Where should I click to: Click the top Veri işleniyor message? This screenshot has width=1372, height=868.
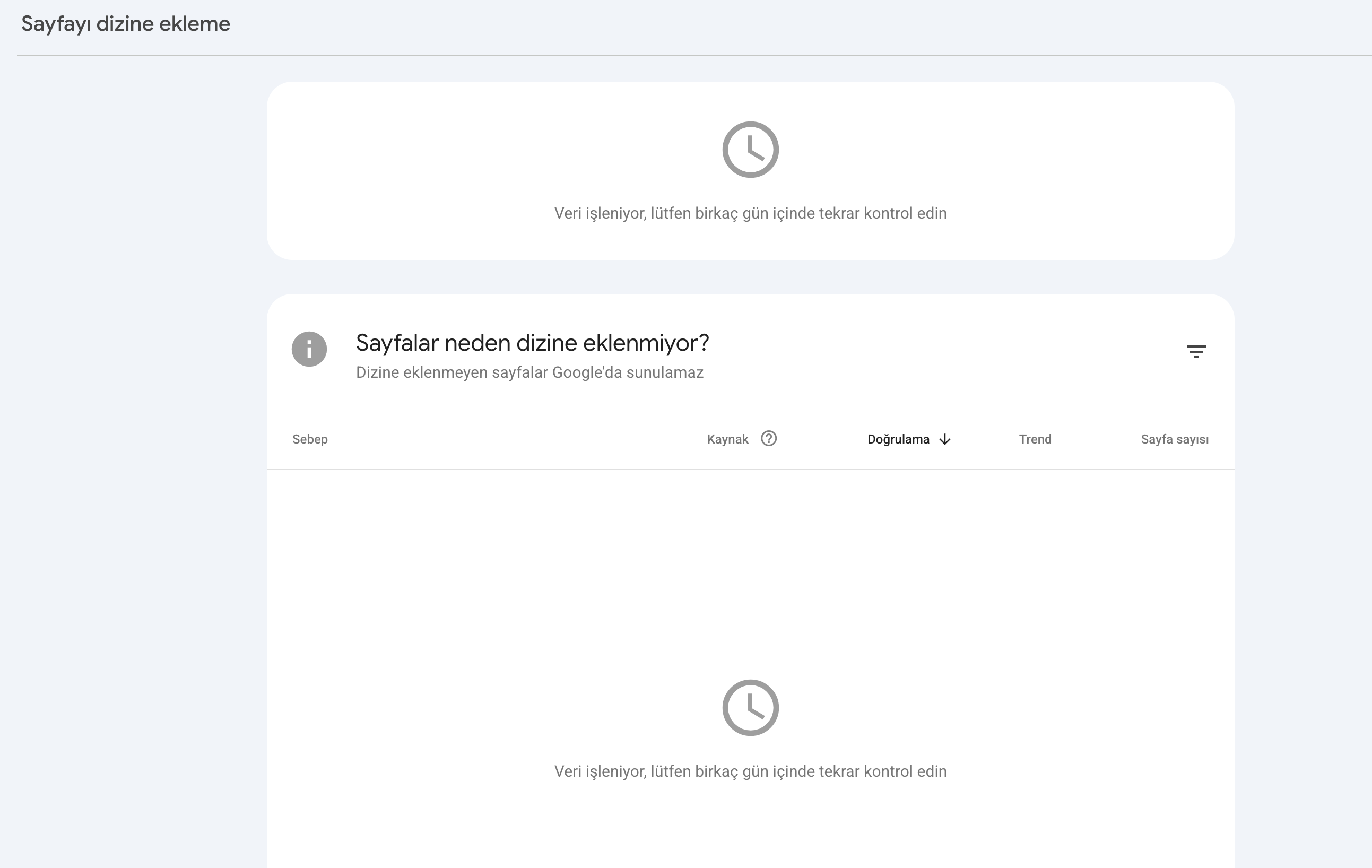[x=750, y=213]
